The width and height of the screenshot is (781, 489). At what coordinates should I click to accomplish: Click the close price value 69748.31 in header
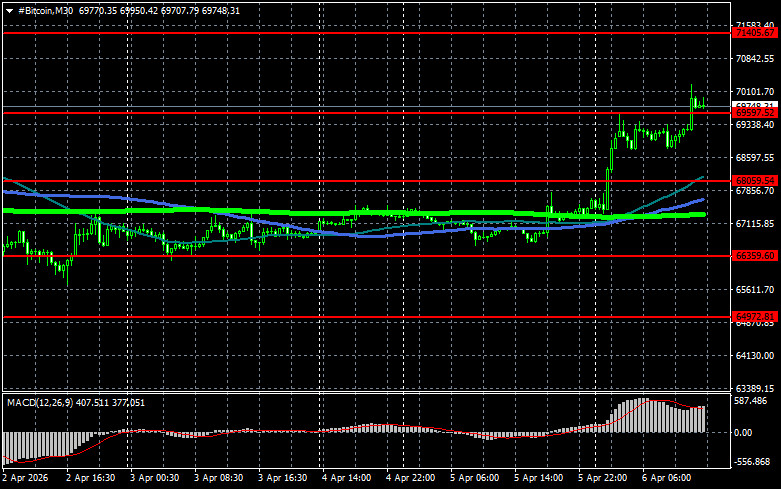(221, 10)
